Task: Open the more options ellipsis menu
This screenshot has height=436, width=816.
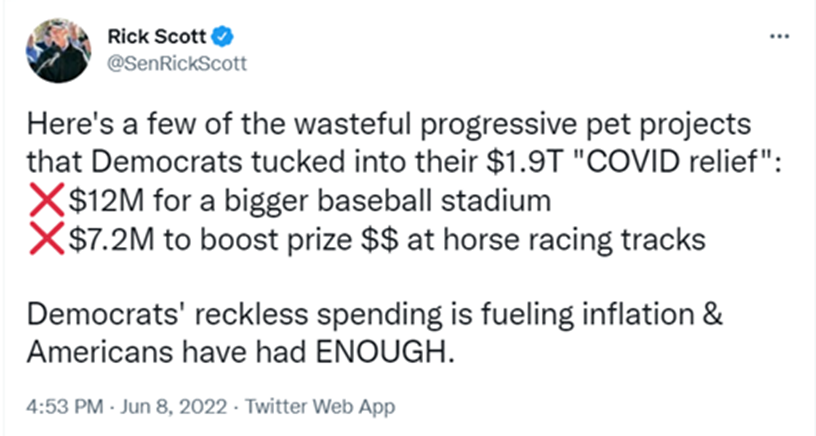Action: (779, 36)
